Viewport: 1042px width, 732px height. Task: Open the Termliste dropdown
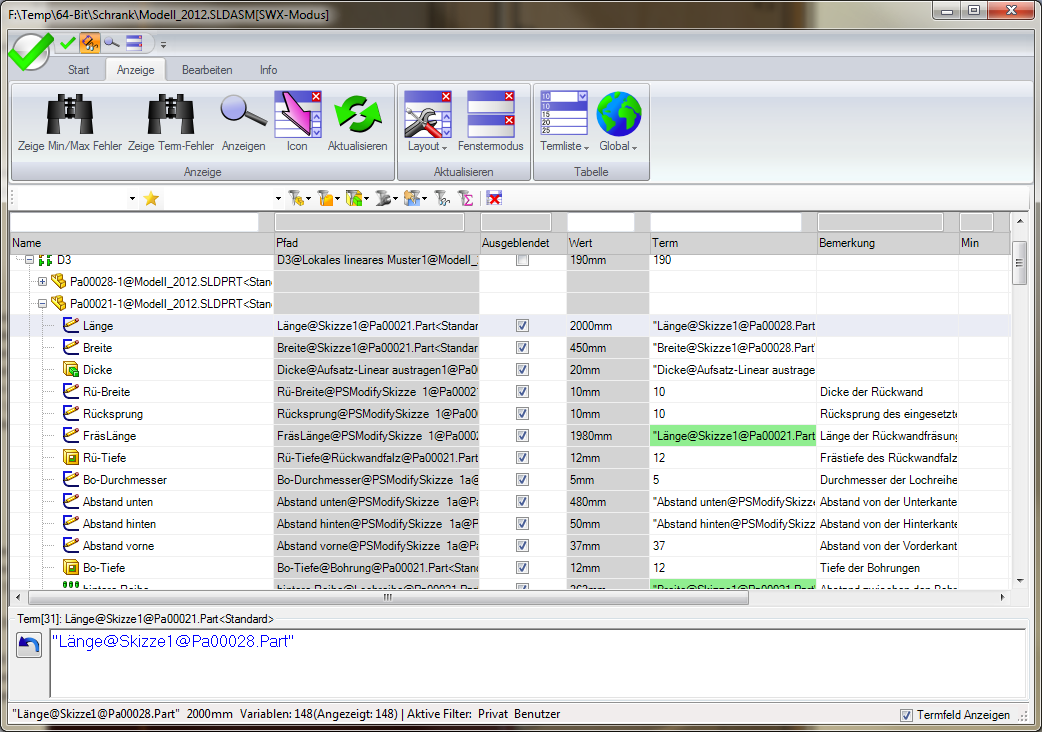pos(564,146)
